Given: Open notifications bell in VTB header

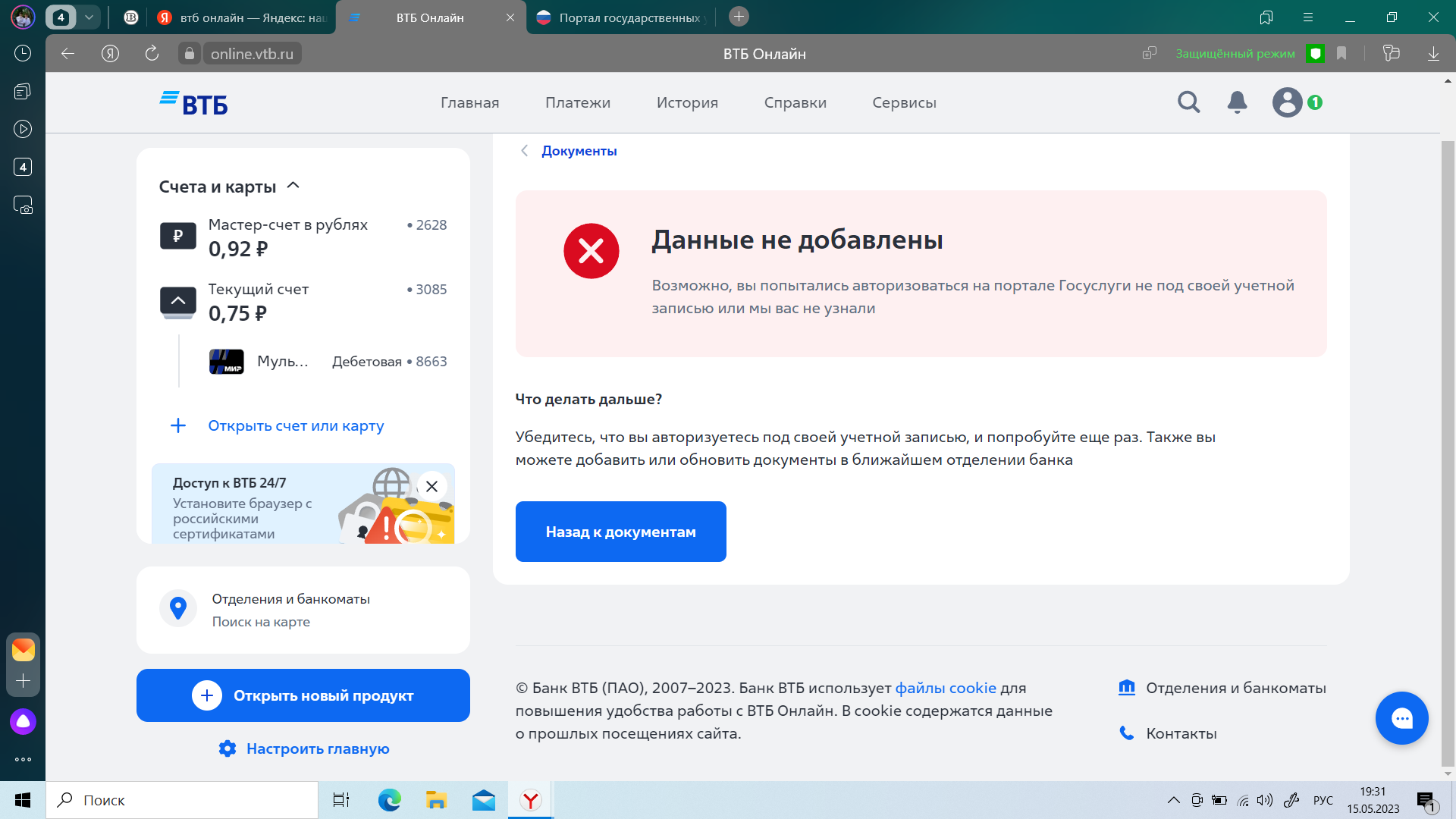Looking at the screenshot, I should pos(1237,102).
